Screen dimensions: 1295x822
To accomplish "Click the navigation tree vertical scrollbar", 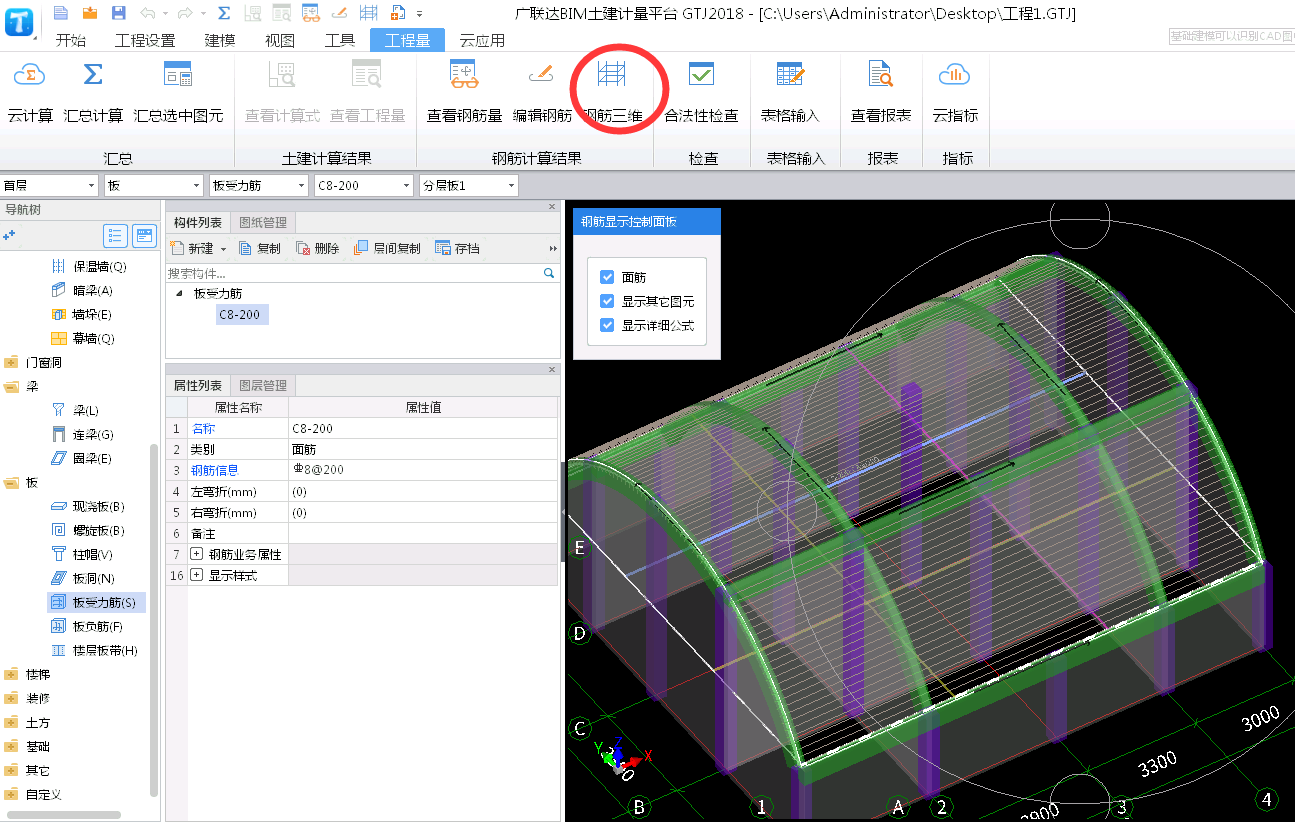I will 154,620.
